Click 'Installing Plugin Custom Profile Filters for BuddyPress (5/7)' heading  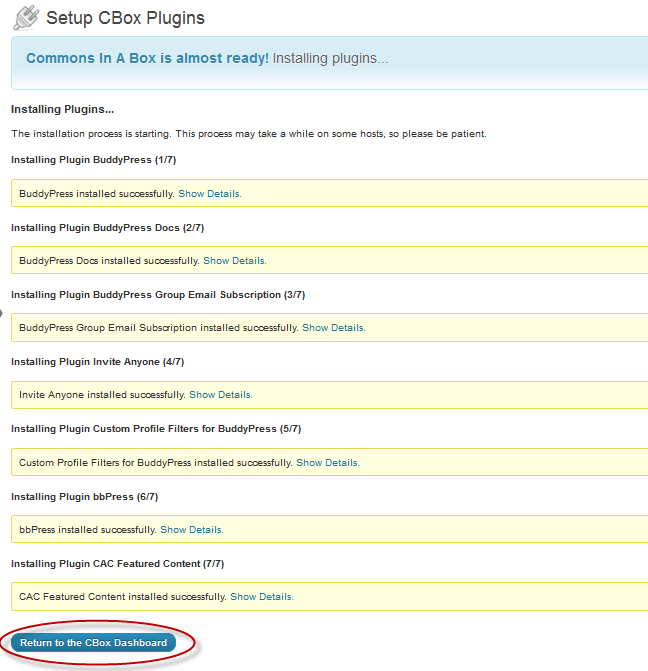pyautogui.click(x=156, y=429)
